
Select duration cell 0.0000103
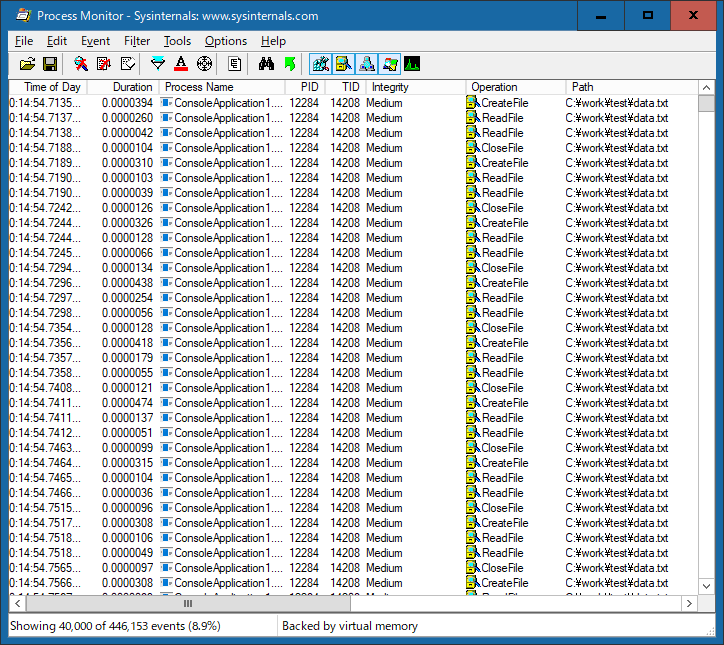(127, 178)
